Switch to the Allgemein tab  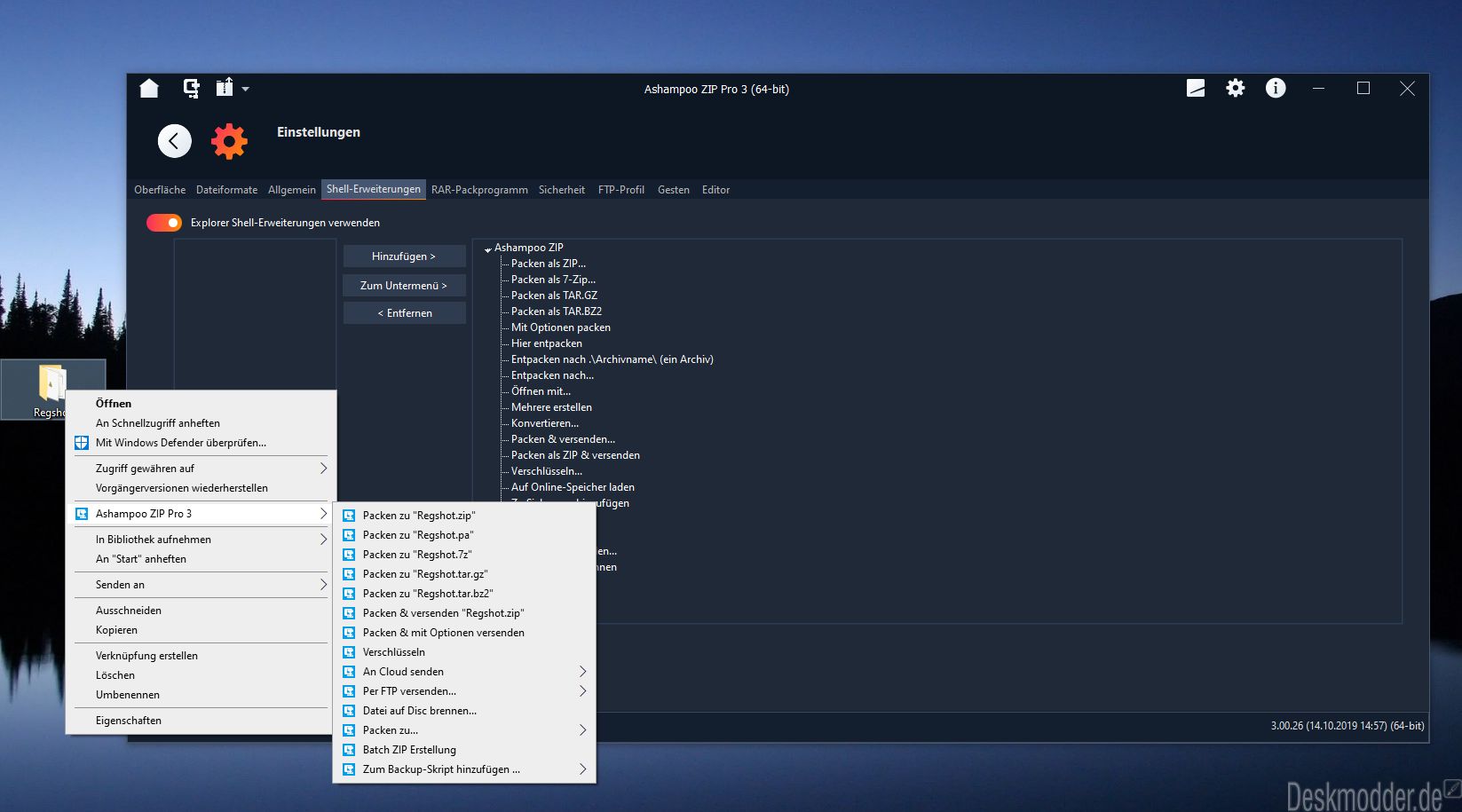[292, 190]
